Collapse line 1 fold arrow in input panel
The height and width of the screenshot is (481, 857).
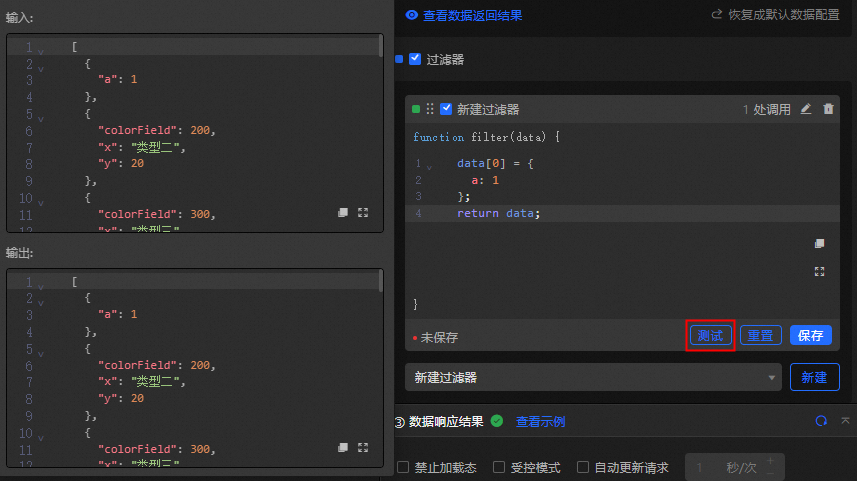[41, 51]
